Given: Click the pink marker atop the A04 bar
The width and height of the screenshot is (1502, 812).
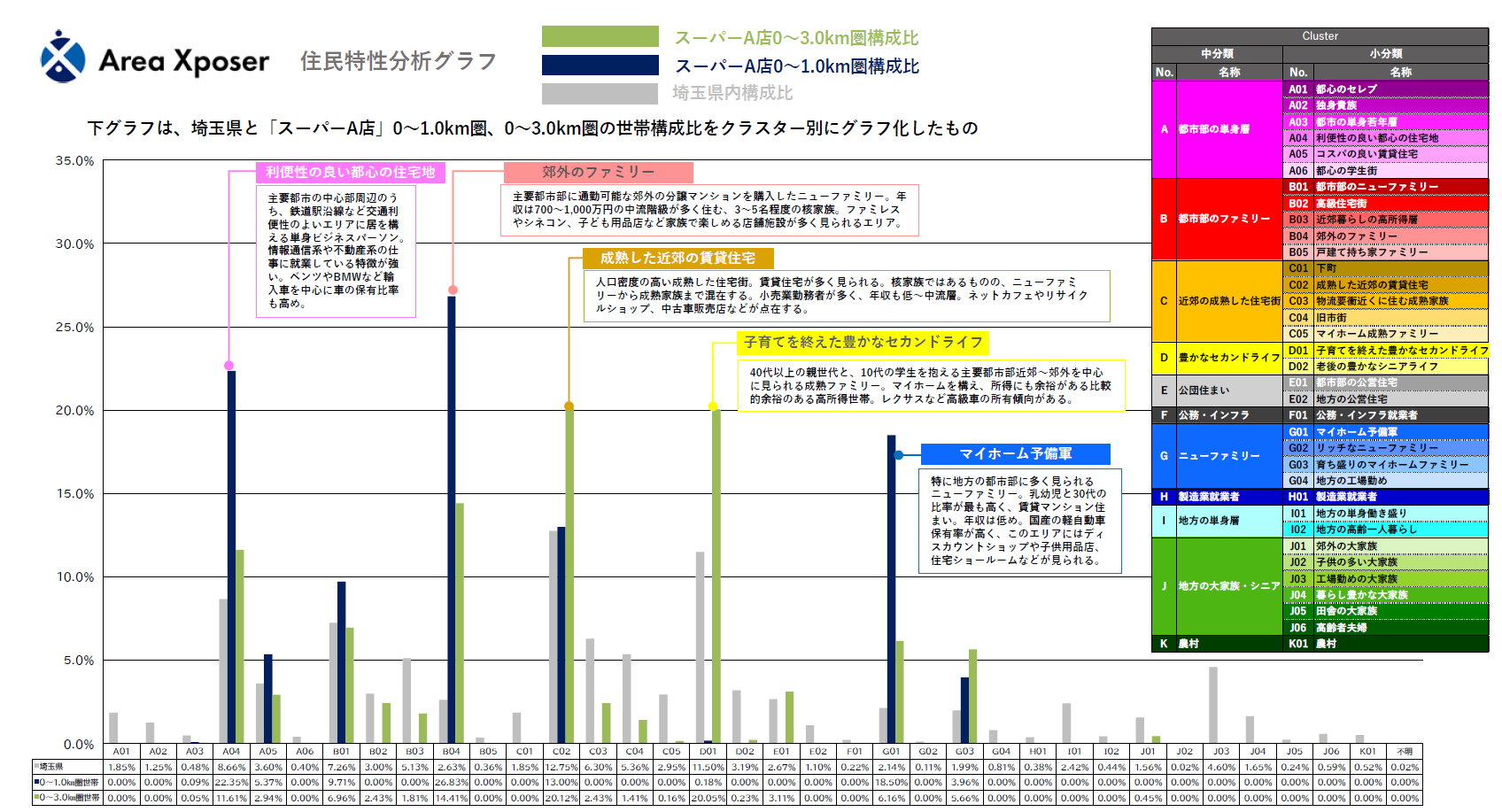Looking at the screenshot, I should click(229, 366).
